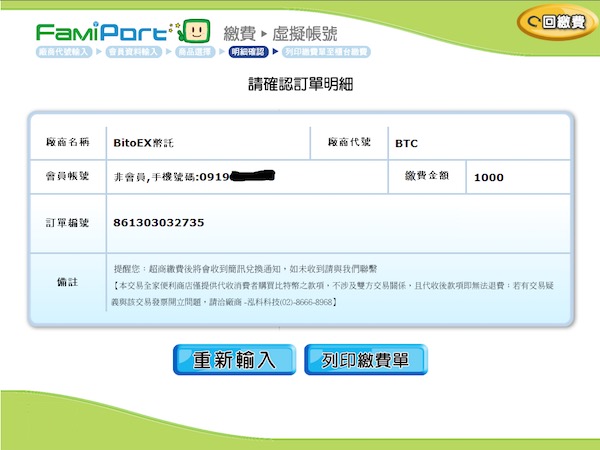Click the 列印繳費單 print button
Screen dimensions: 600x450
click(x=366, y=360)
